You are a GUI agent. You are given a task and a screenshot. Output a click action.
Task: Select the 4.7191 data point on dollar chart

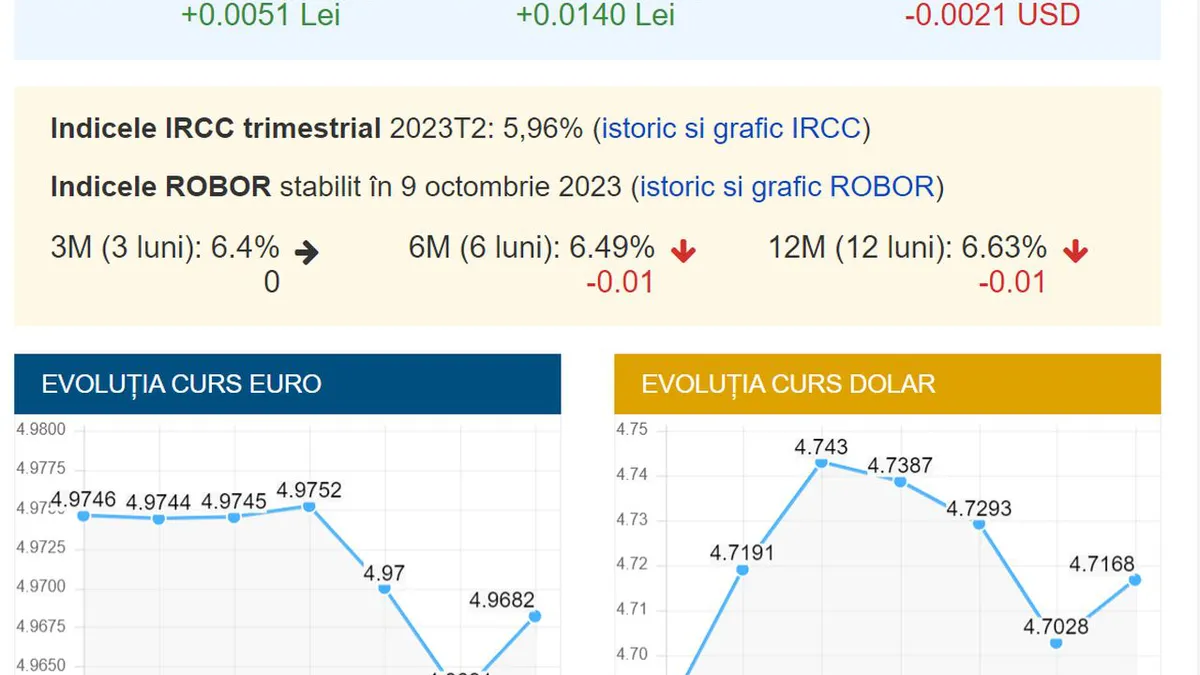[x=742, y=569]
